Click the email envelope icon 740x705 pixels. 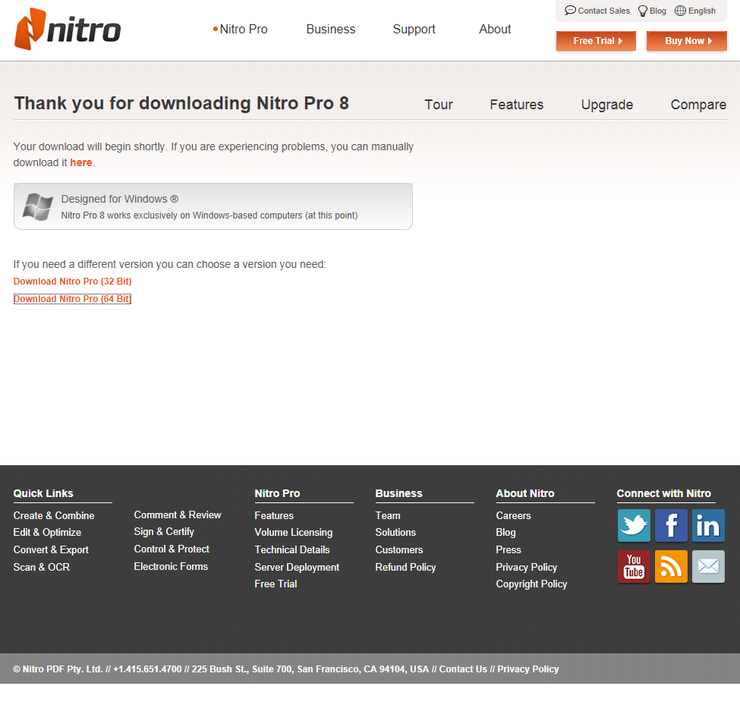tap(708, 567)
